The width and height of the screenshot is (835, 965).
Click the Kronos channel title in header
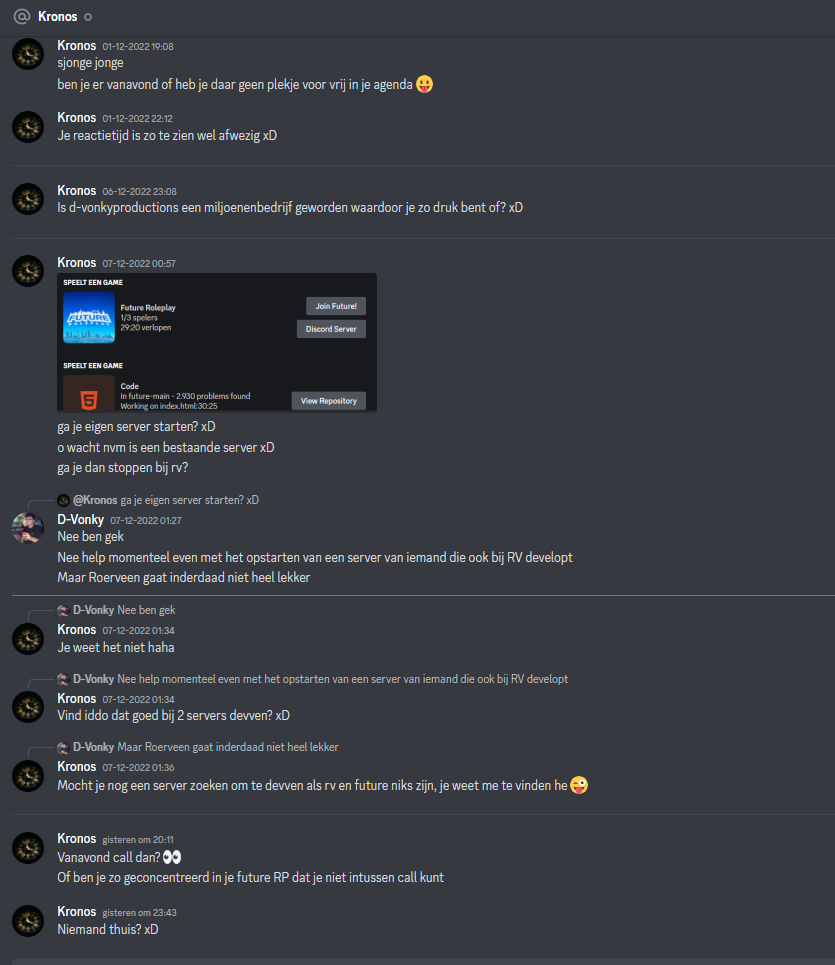coord(57,17)
